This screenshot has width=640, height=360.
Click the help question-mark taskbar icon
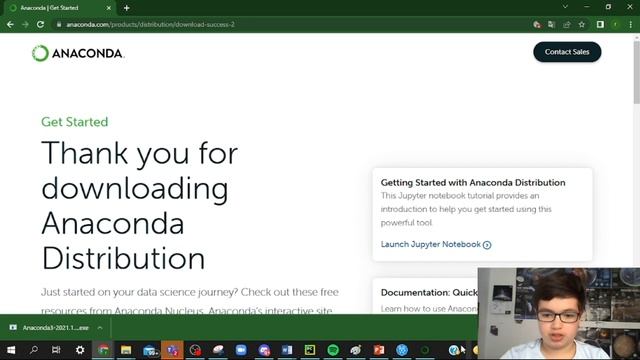(x=453, y=350)
